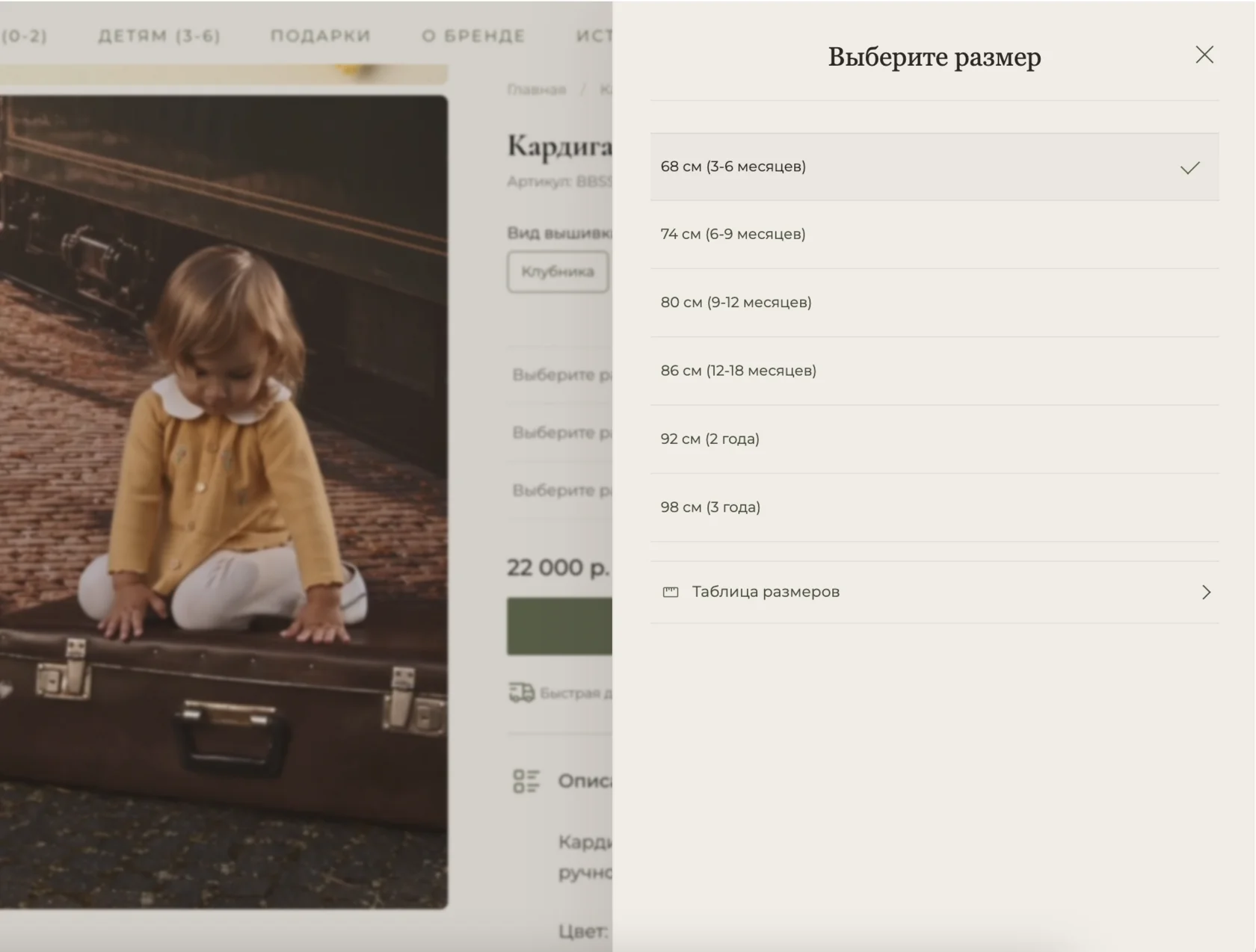Click the 22 000 р. price text

point(558,568)
